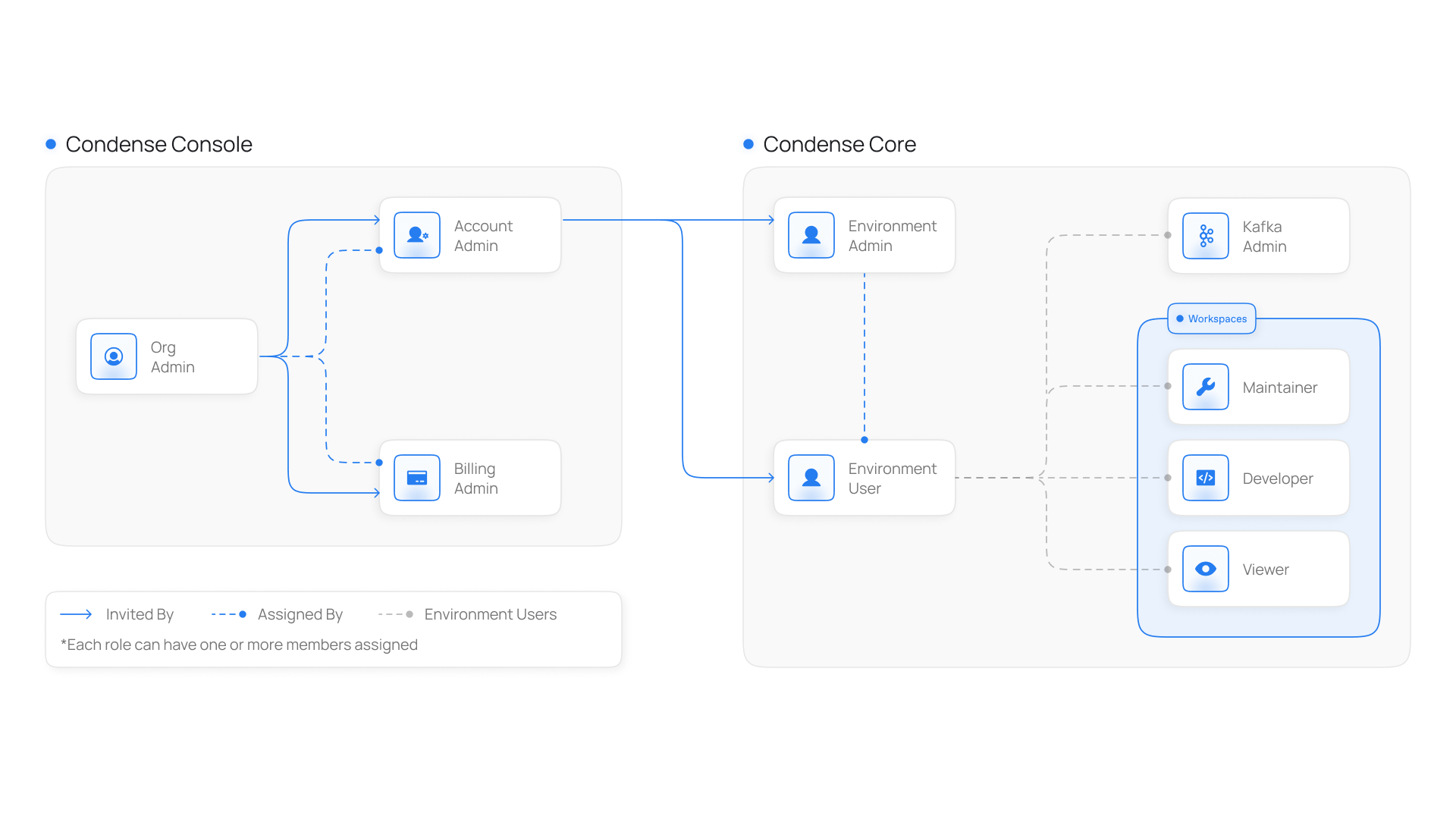Click the Viewer label text
This screenshot has height=819, width=1456.
1266,570
